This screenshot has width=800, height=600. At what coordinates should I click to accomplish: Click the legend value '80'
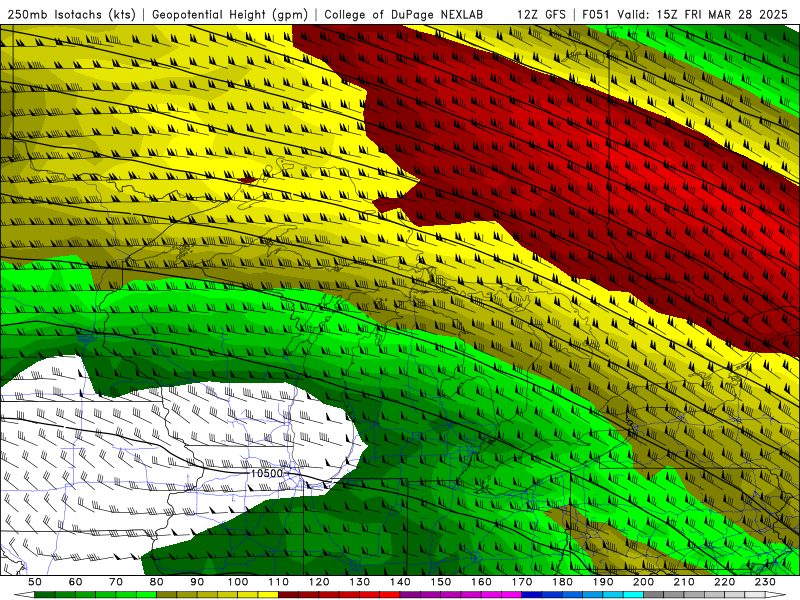coord(157,582)
